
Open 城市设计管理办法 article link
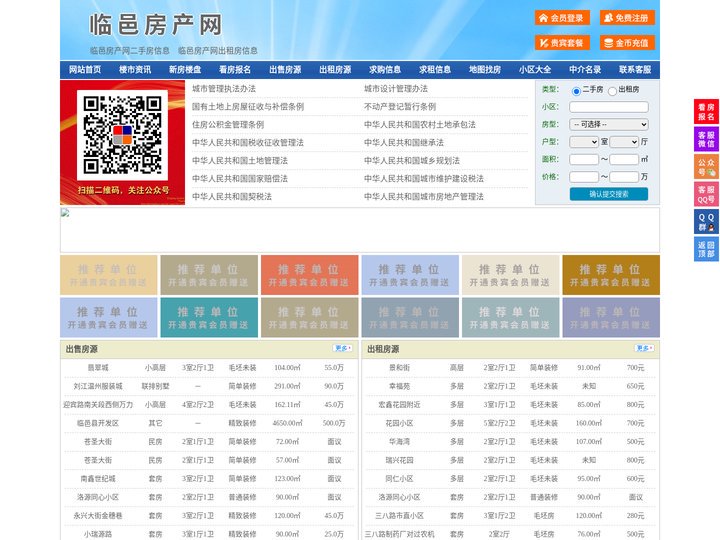pyautogui.click(x=396, y=89)
